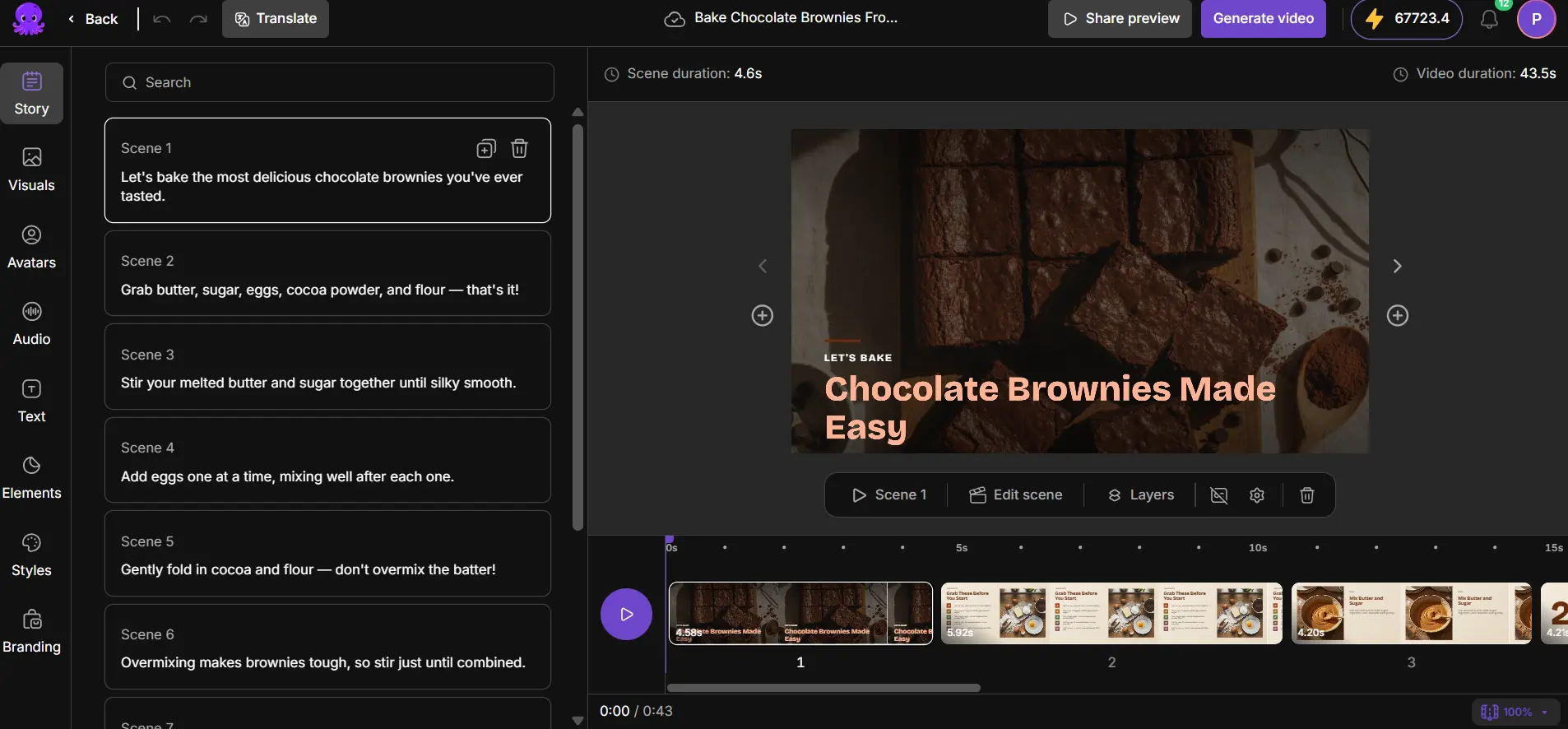Focus the scene Search field
The width and height of the screenshot is (1568, 729).
tap(329, 82)
